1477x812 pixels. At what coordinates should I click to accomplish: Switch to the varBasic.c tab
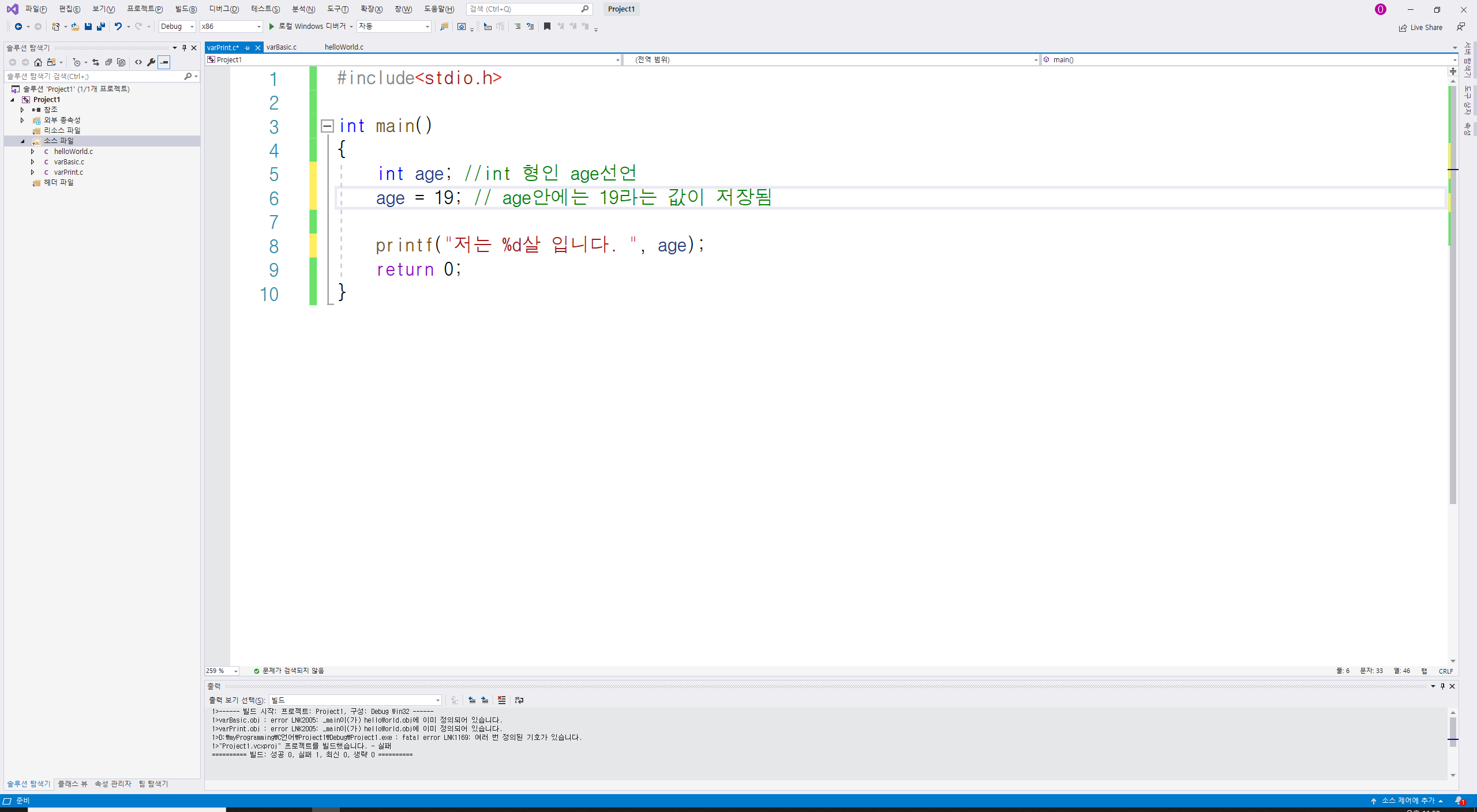tap(282, 47)
